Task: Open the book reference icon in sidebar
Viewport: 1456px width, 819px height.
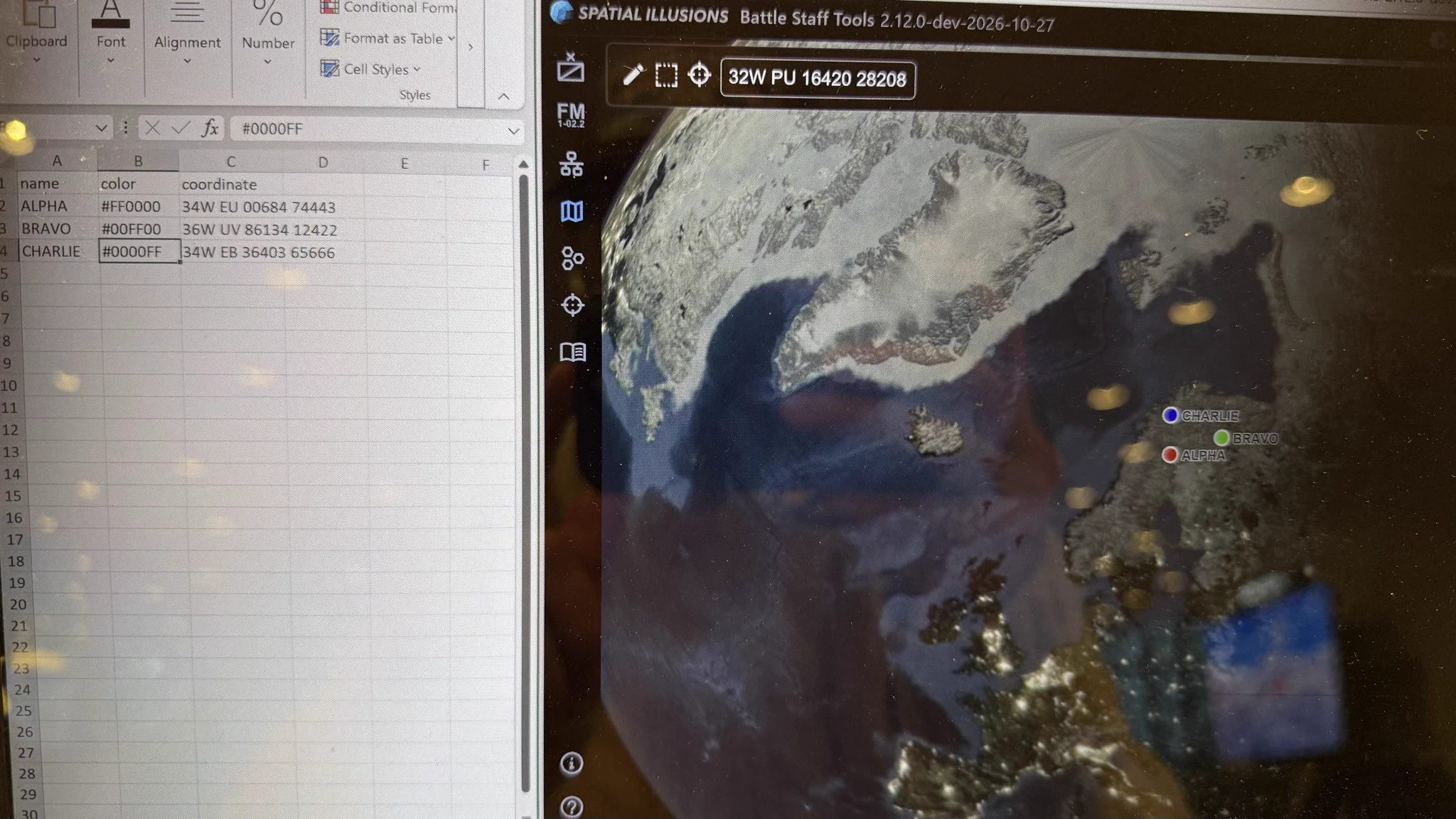Action: (573, 352)
